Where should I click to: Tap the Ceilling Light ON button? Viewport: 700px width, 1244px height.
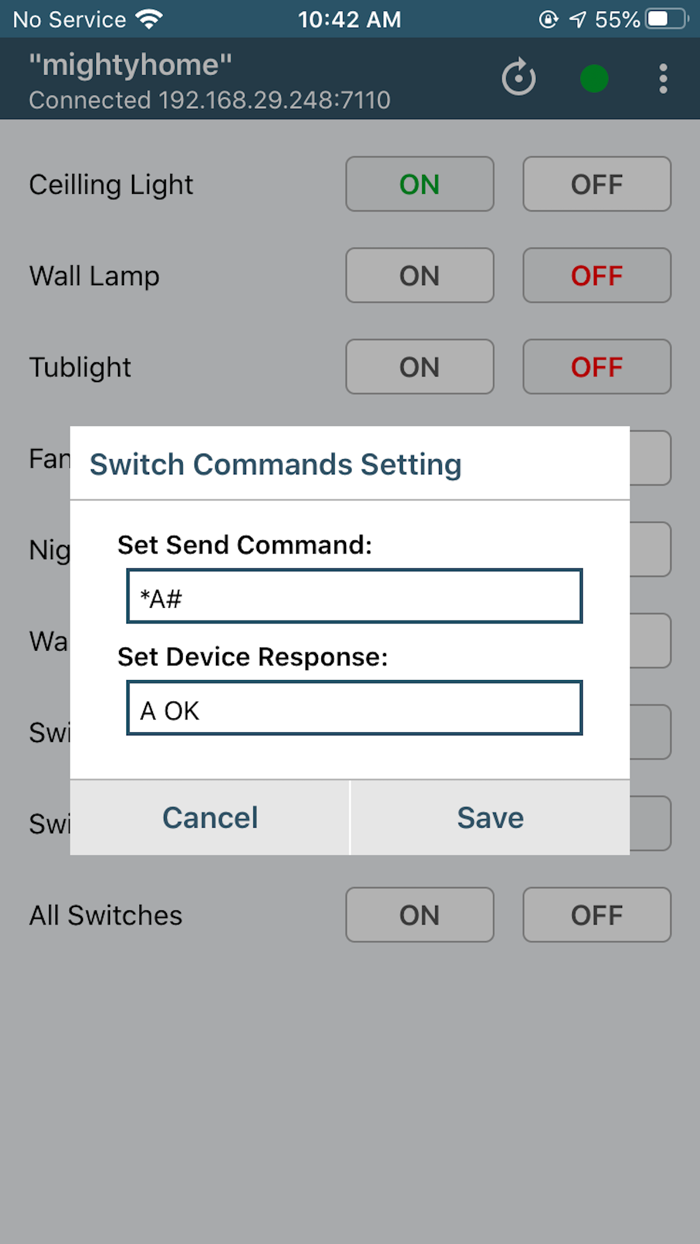pyautogui.click(x=419, y=184)
